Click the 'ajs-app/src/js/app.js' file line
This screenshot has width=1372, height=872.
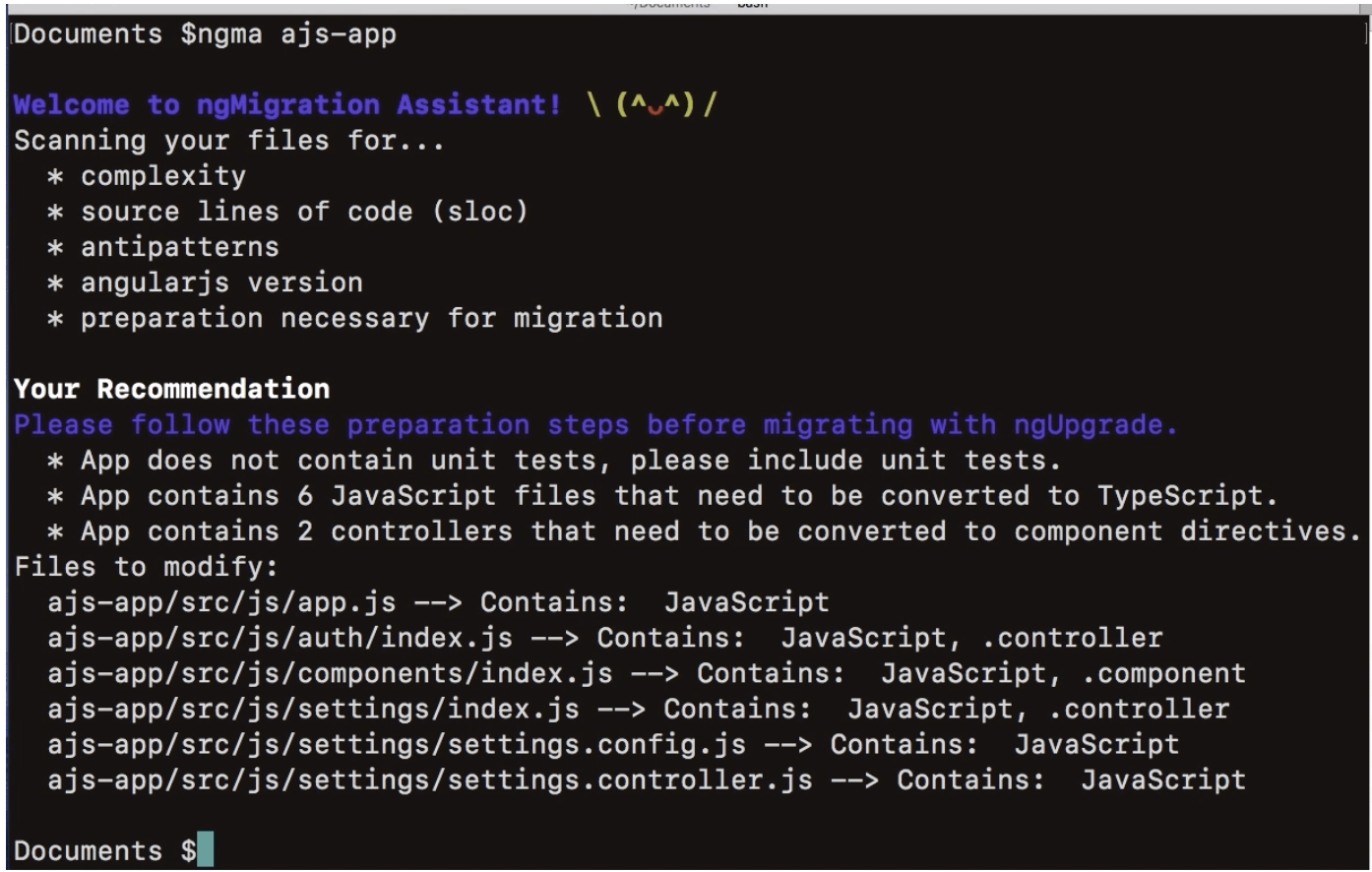pyautogui.click(x=439, y=602)
